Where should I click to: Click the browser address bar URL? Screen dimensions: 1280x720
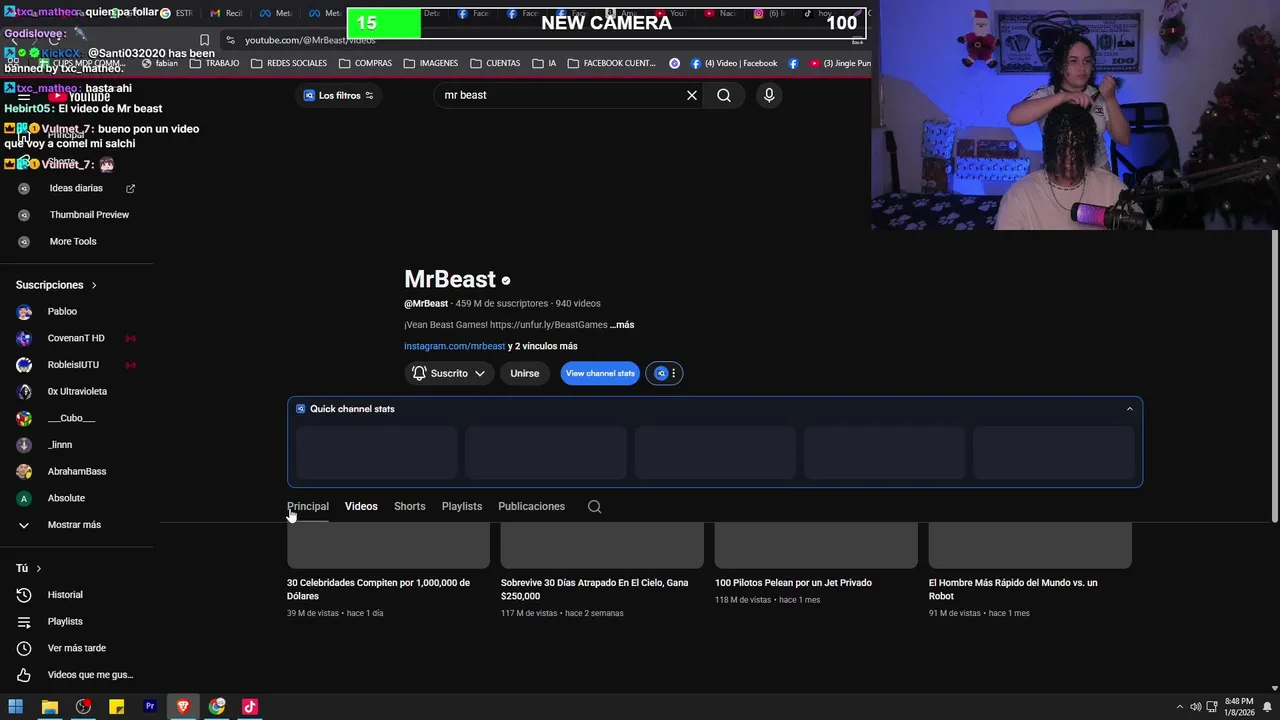point(310,40)
